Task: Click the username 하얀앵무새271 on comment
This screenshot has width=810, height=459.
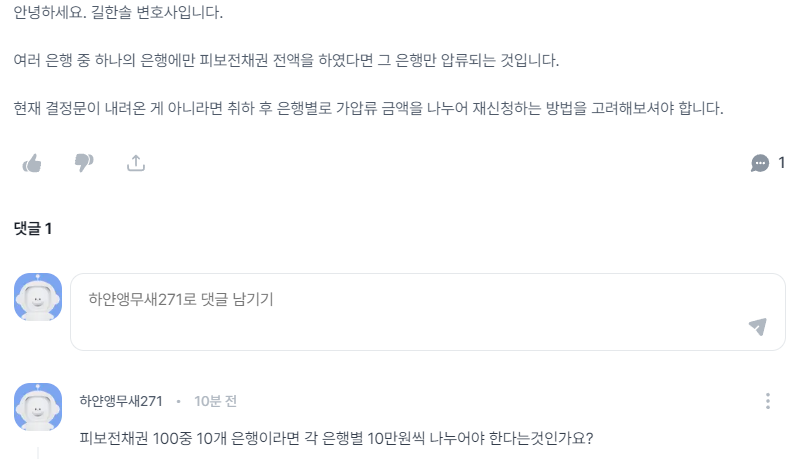Action: 121,401
